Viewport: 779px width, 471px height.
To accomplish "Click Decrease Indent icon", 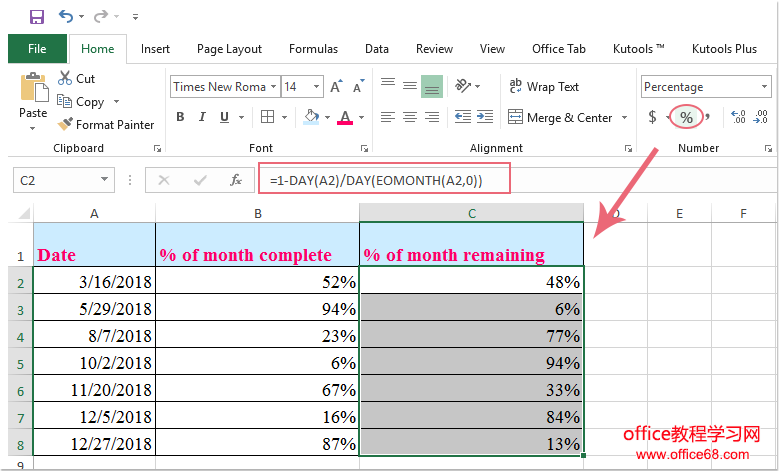I will click(463, 117).
